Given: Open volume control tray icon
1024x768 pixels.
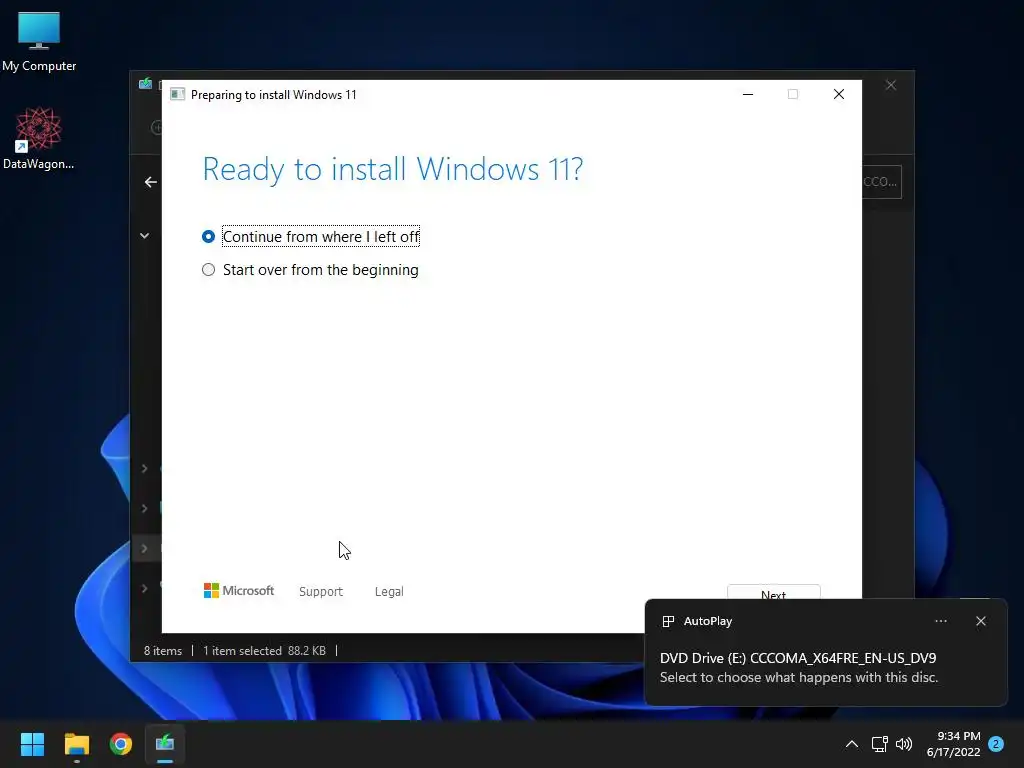Looking at the screenshot, I should [x=904, y=744].
